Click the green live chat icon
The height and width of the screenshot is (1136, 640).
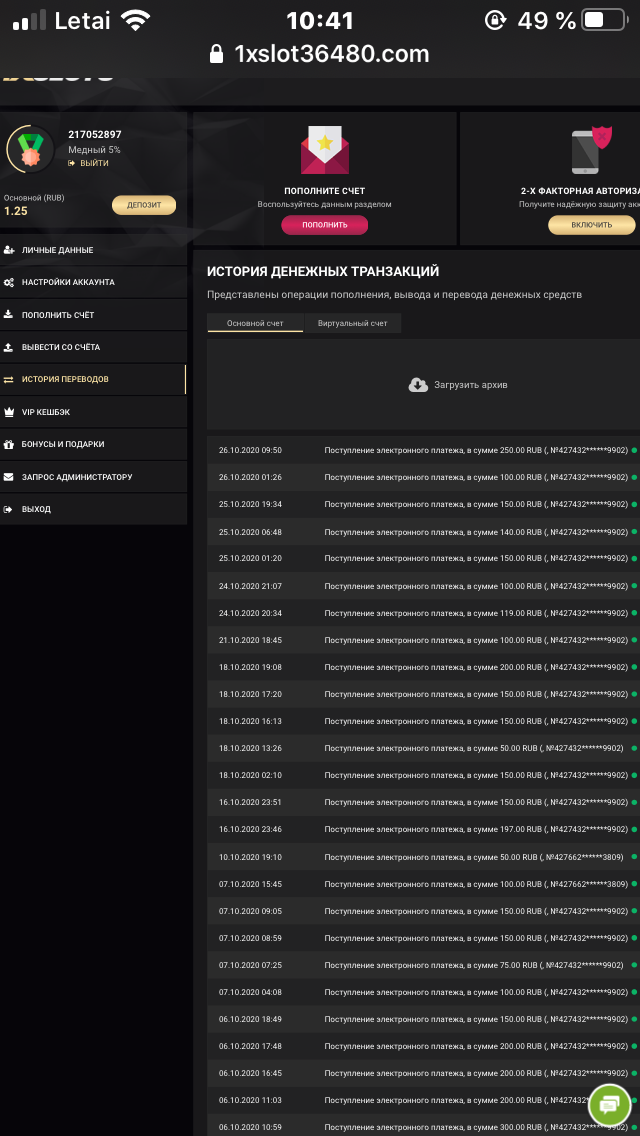coord(609,1104)
